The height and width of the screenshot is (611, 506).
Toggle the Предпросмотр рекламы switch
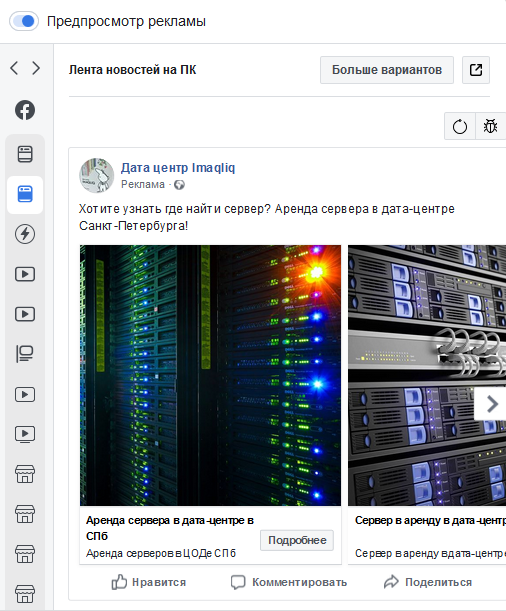click(x=24, y=21)
